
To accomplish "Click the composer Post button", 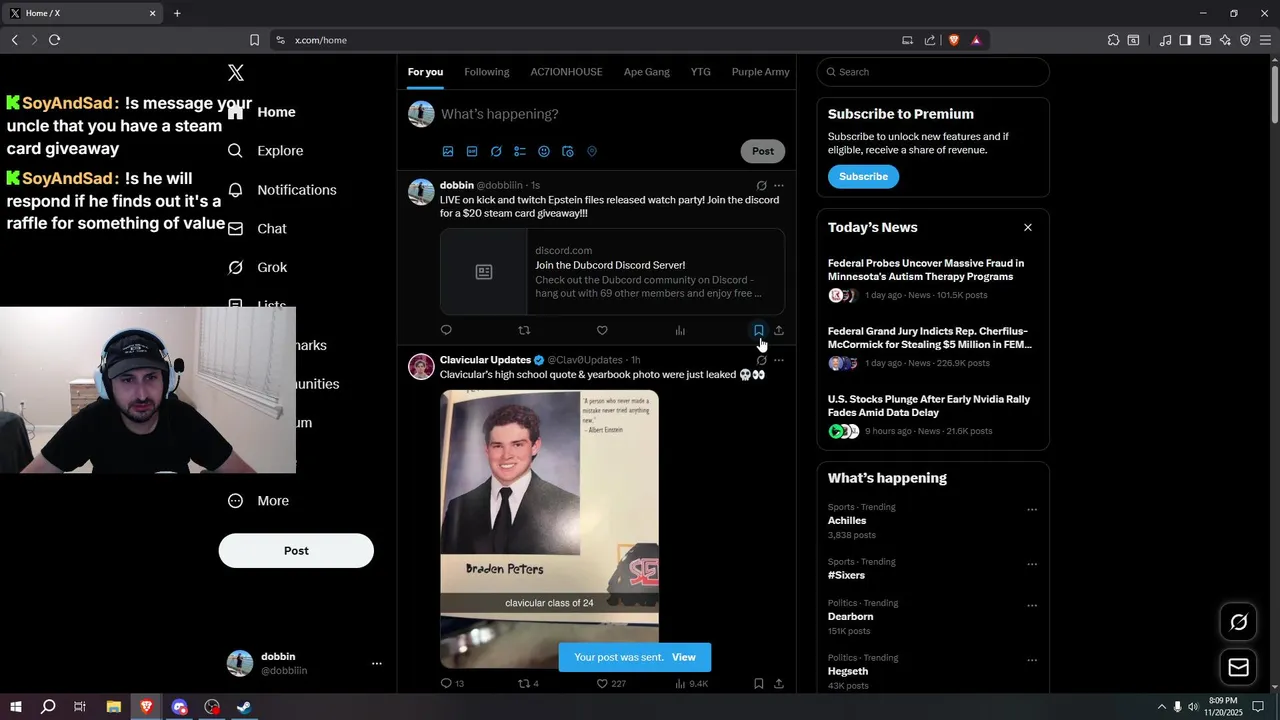I will tap(763, 151).
